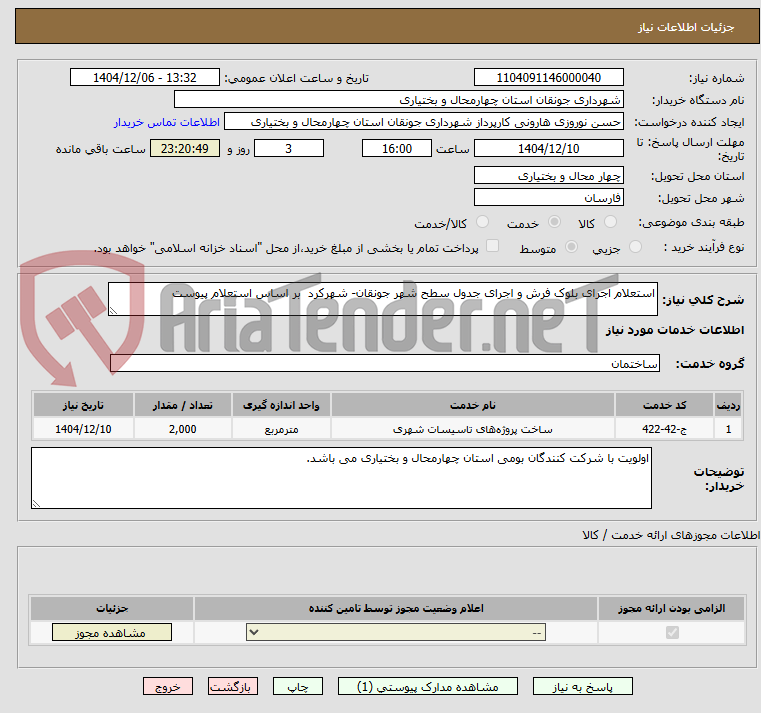The image size is (761, 713).
Task: Click the request creator field
Action: pyautogui.click(x=424, y=122)
